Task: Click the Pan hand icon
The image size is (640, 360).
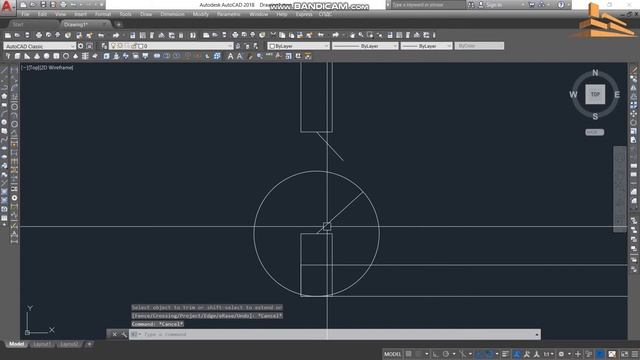Action: click(x=352, y=36)
